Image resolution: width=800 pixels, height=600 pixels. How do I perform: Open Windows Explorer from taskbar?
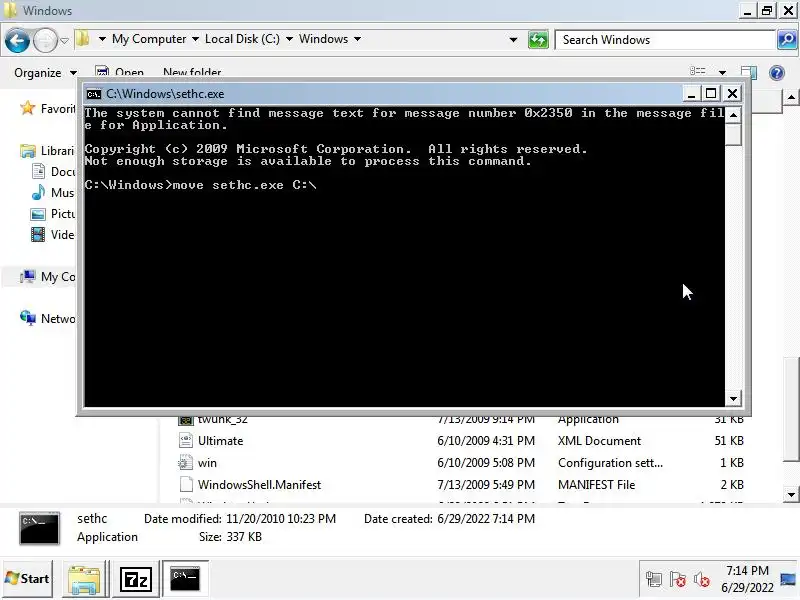pyautogui.click(x=84, y=580)
